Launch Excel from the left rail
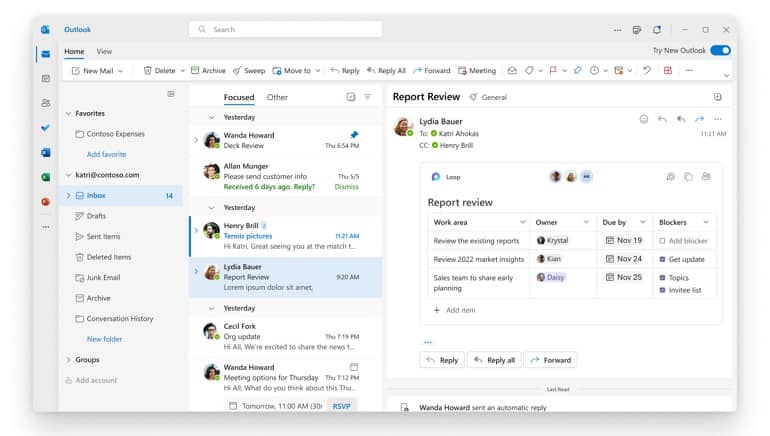This screenshot has height=436, width=770. [x=46, y=177]
